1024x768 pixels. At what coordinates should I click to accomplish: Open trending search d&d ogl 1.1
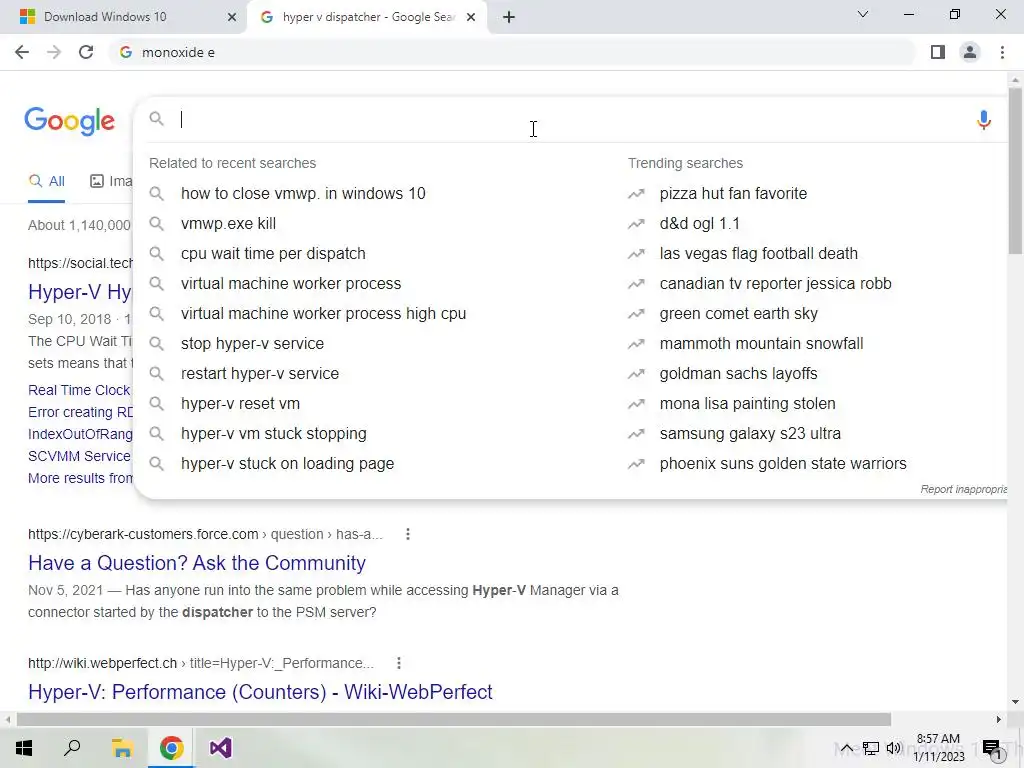(x=699, y=223)
